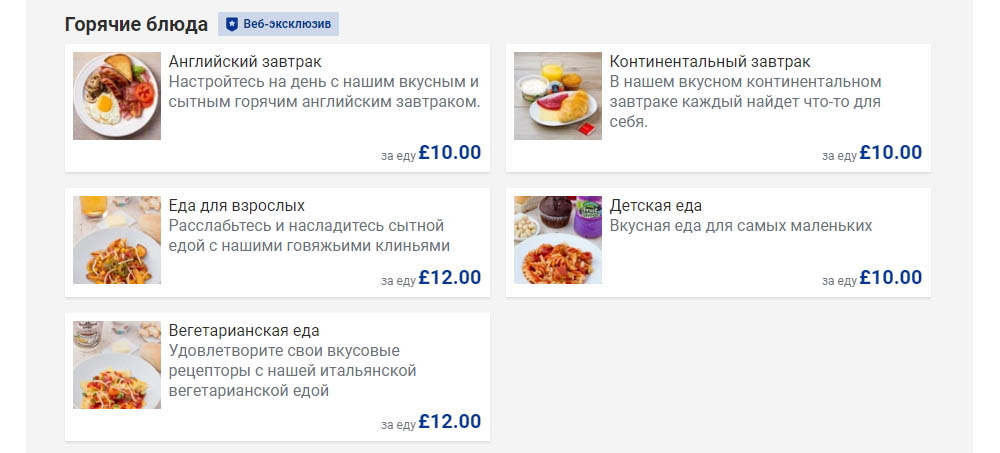Click the English breakfast description text
The width and height of the screenshot is (1000, 453).
point(324,92)
